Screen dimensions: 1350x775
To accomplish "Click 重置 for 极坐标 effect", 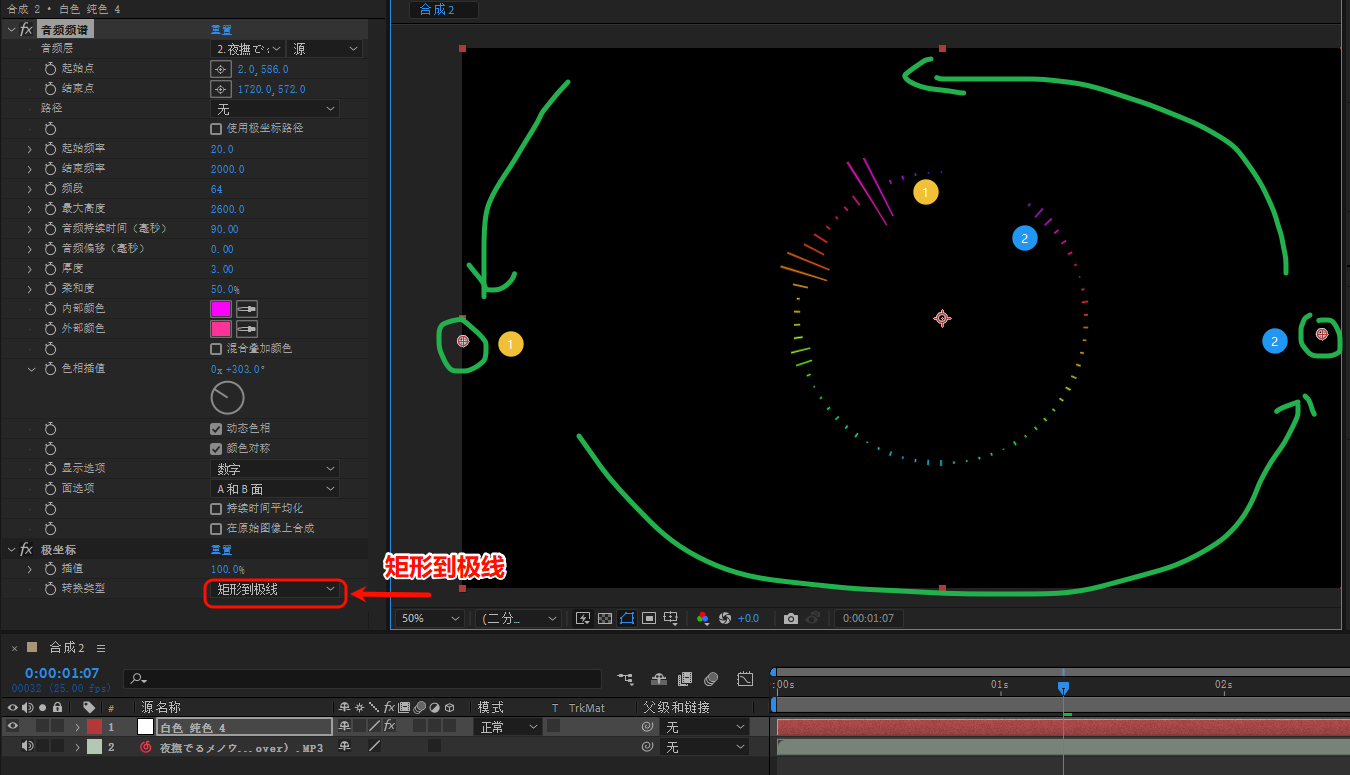I will click(x=221, y=550).
